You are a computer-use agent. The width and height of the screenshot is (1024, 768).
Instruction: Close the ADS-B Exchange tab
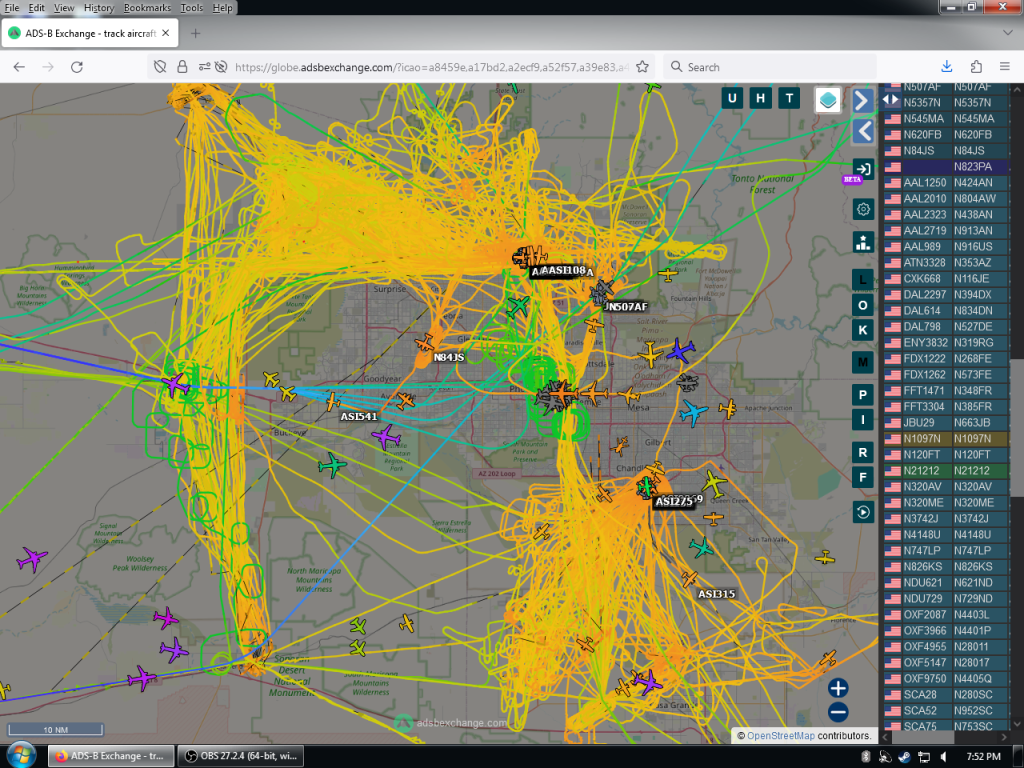pos(166,33)
